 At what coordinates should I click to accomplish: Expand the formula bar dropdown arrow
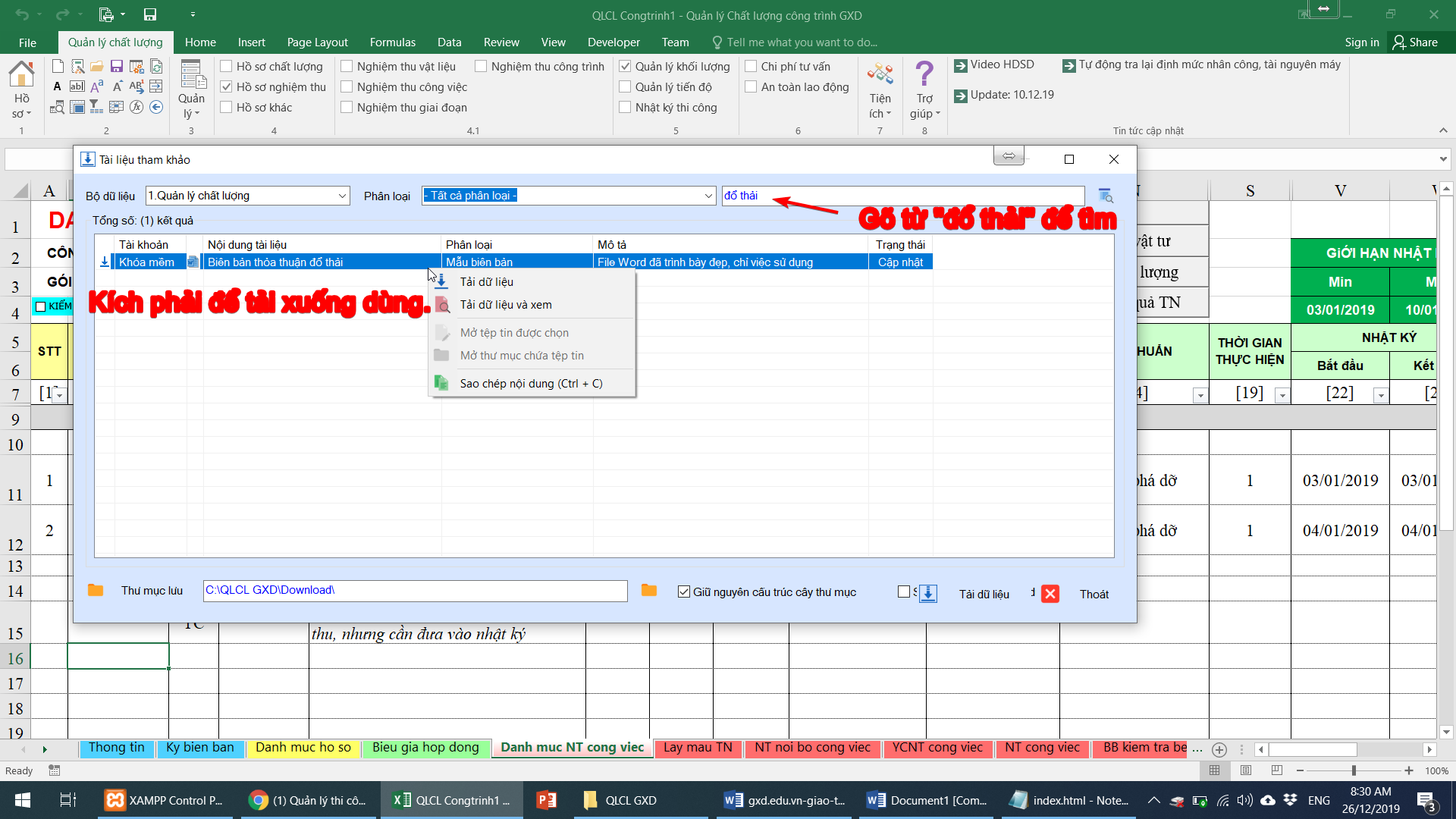1443,159
